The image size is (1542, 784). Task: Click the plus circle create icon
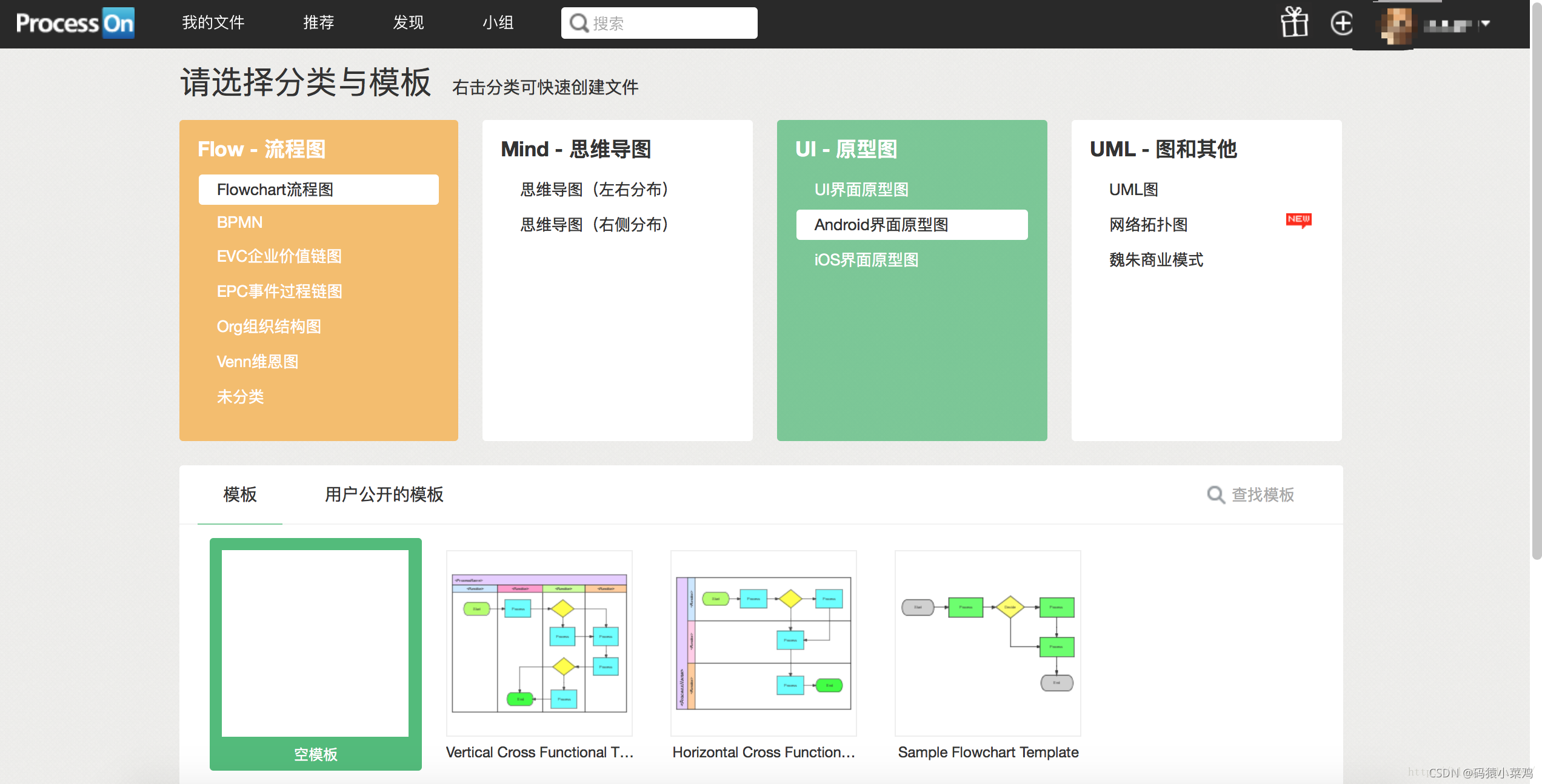click(x=1341, y=24)
